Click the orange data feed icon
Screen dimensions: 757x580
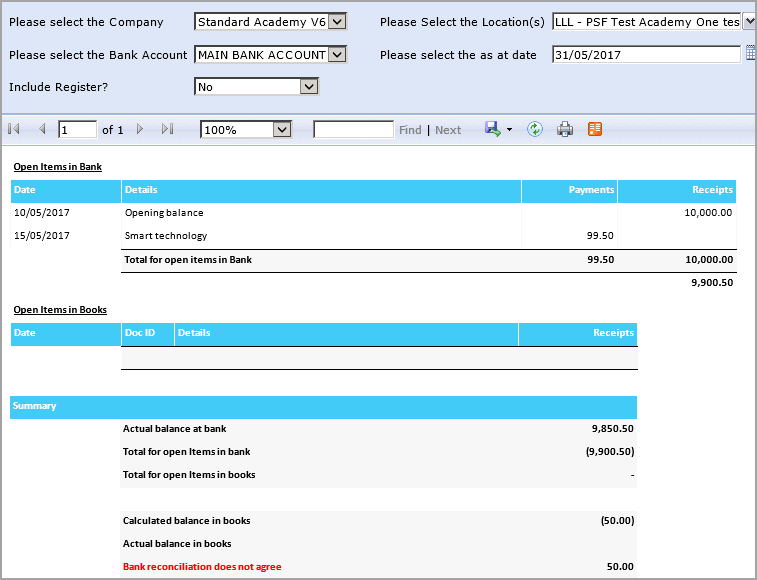pyautogui.click(x=595, y=130)
